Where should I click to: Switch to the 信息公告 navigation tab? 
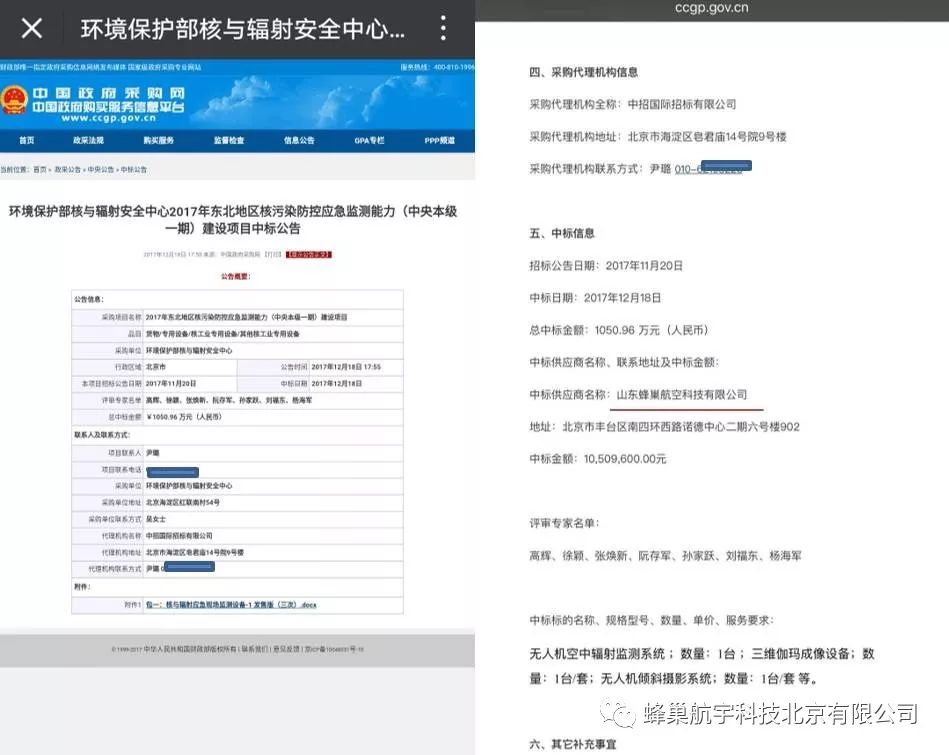coord(299,141)
